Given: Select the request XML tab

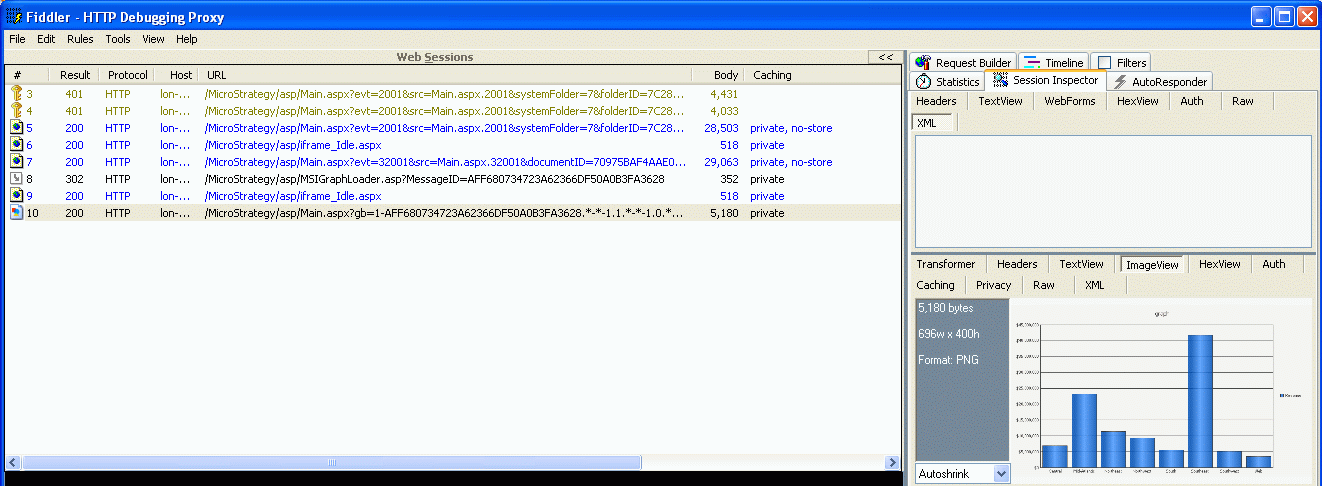Looking at the screenshot, I should point(934,122).
